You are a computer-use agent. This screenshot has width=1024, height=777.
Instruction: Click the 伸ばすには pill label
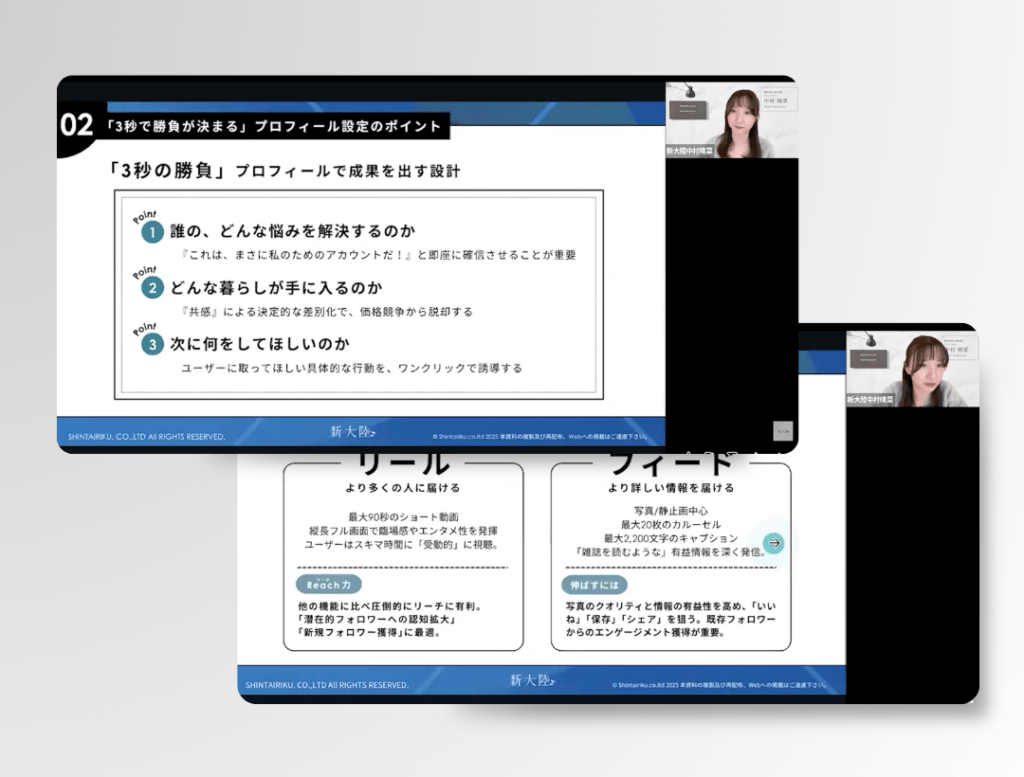594,585
